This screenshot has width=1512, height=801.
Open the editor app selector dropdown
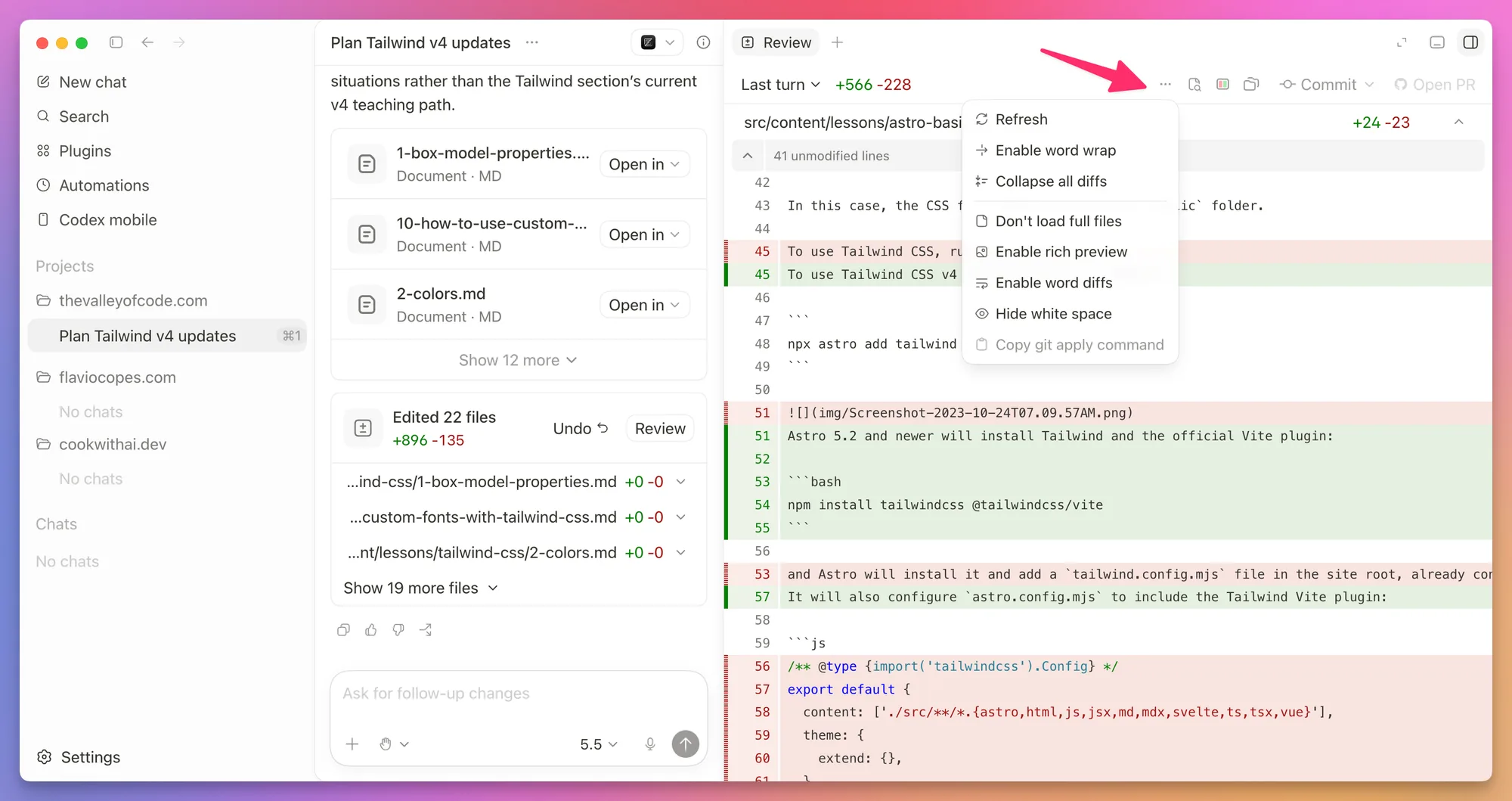coord(657,42)
